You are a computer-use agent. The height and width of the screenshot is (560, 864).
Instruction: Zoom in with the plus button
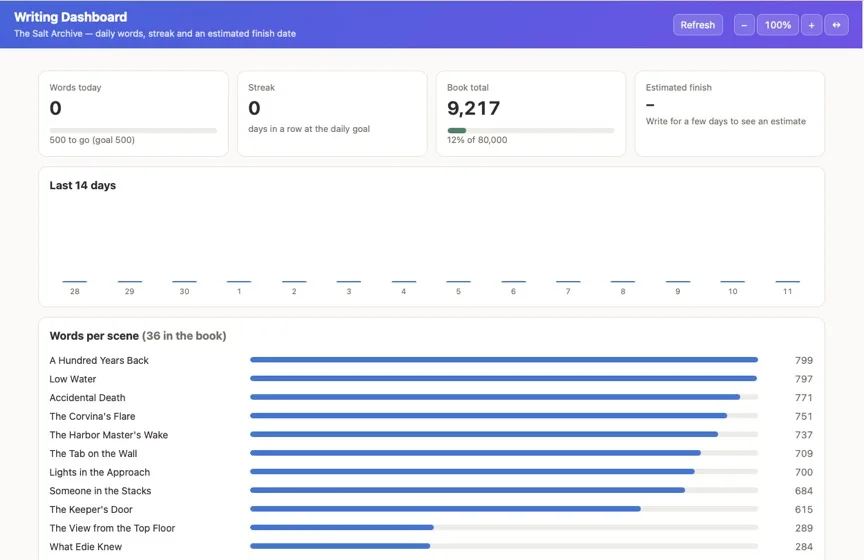[811, 25]
